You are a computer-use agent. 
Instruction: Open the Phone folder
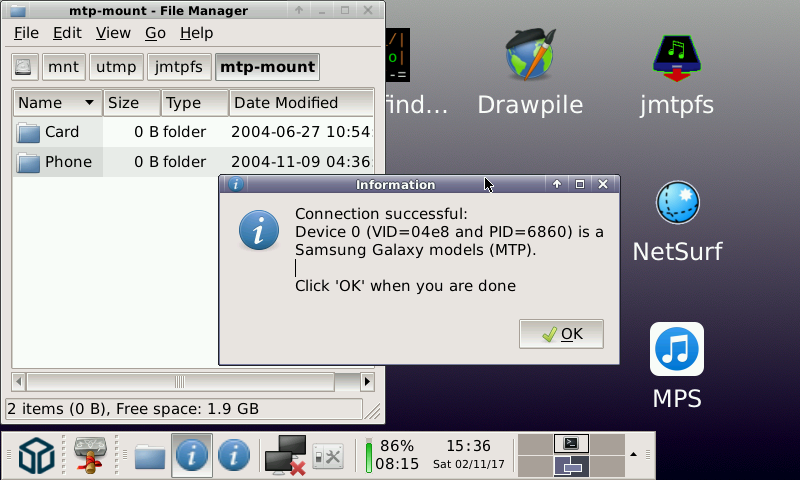point(68,162)
